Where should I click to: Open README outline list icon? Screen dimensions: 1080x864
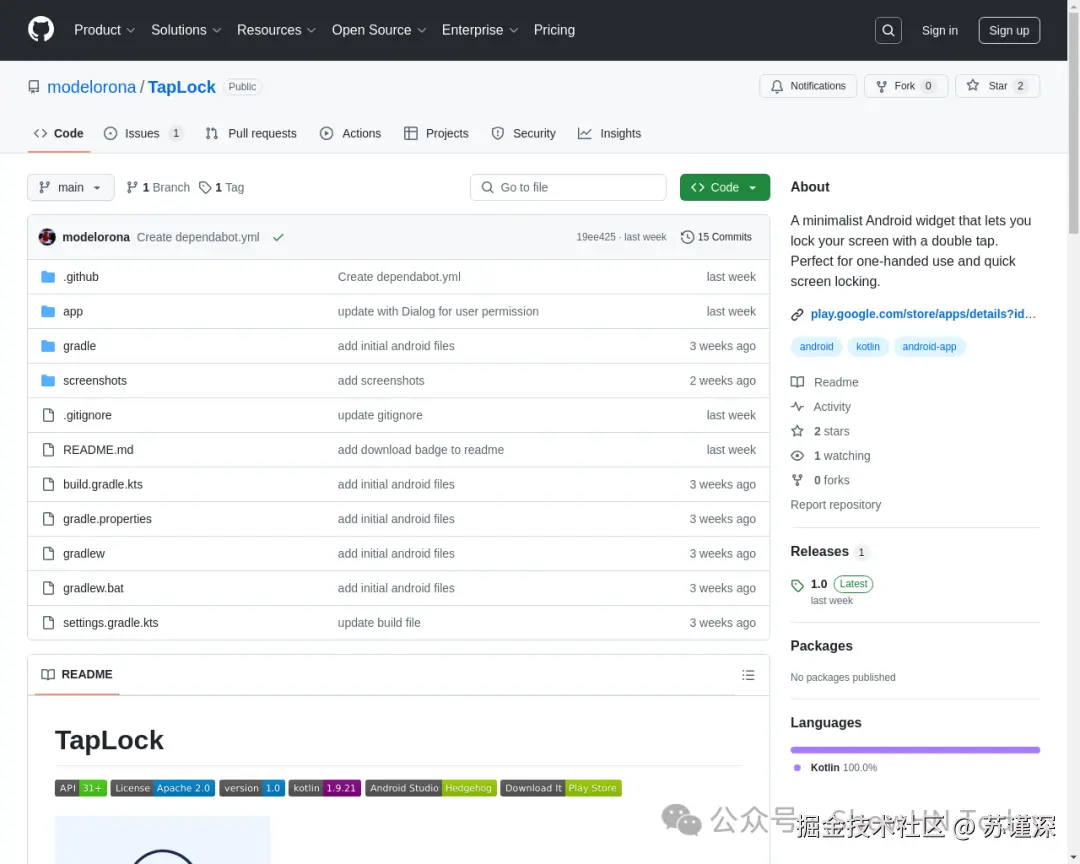748,675
